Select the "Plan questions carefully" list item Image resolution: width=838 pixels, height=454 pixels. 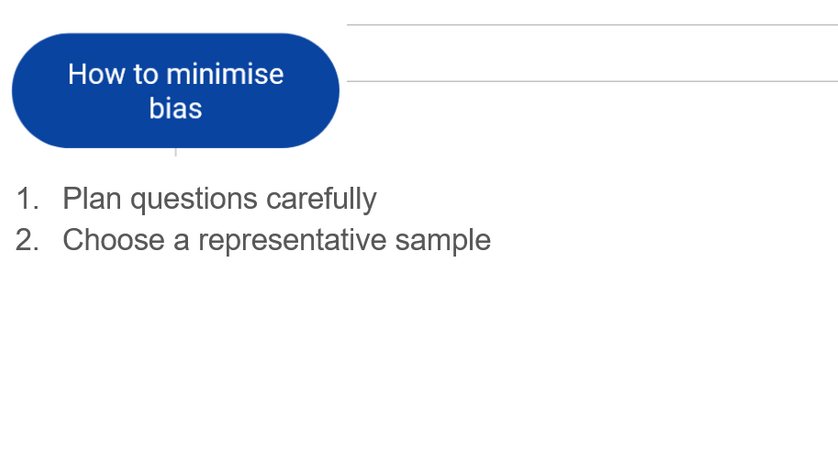click(219, 199)
